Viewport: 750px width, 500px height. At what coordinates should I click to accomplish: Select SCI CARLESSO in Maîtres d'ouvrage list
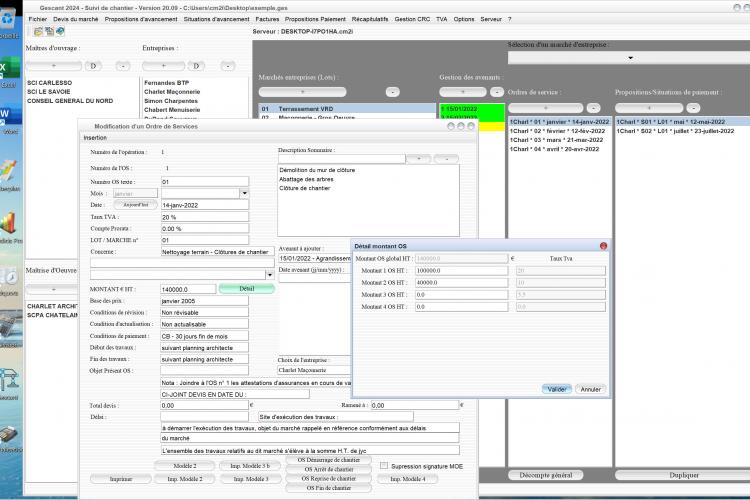click(50, 83)
